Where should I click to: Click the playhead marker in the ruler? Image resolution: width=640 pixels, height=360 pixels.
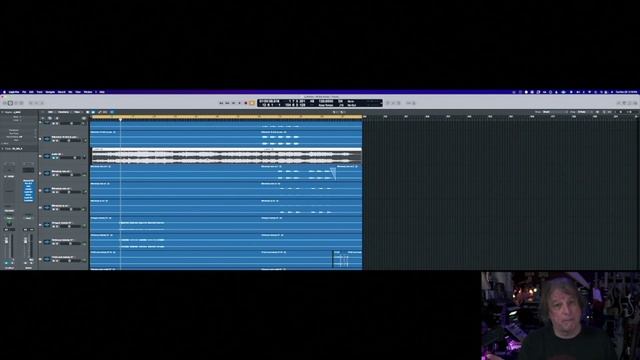click(x=120, y=119)
